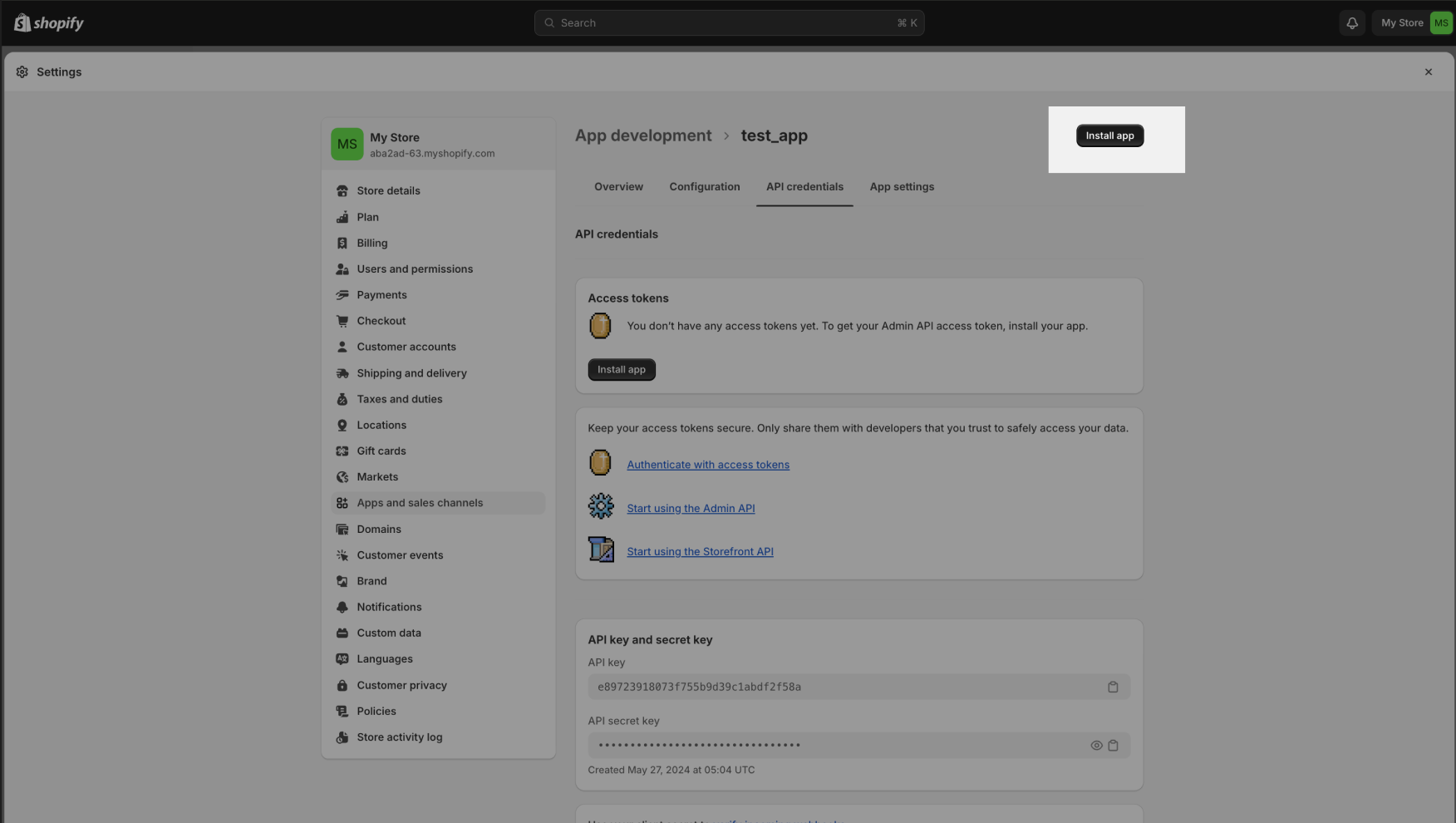Focus the top Search field

[729, 23]
